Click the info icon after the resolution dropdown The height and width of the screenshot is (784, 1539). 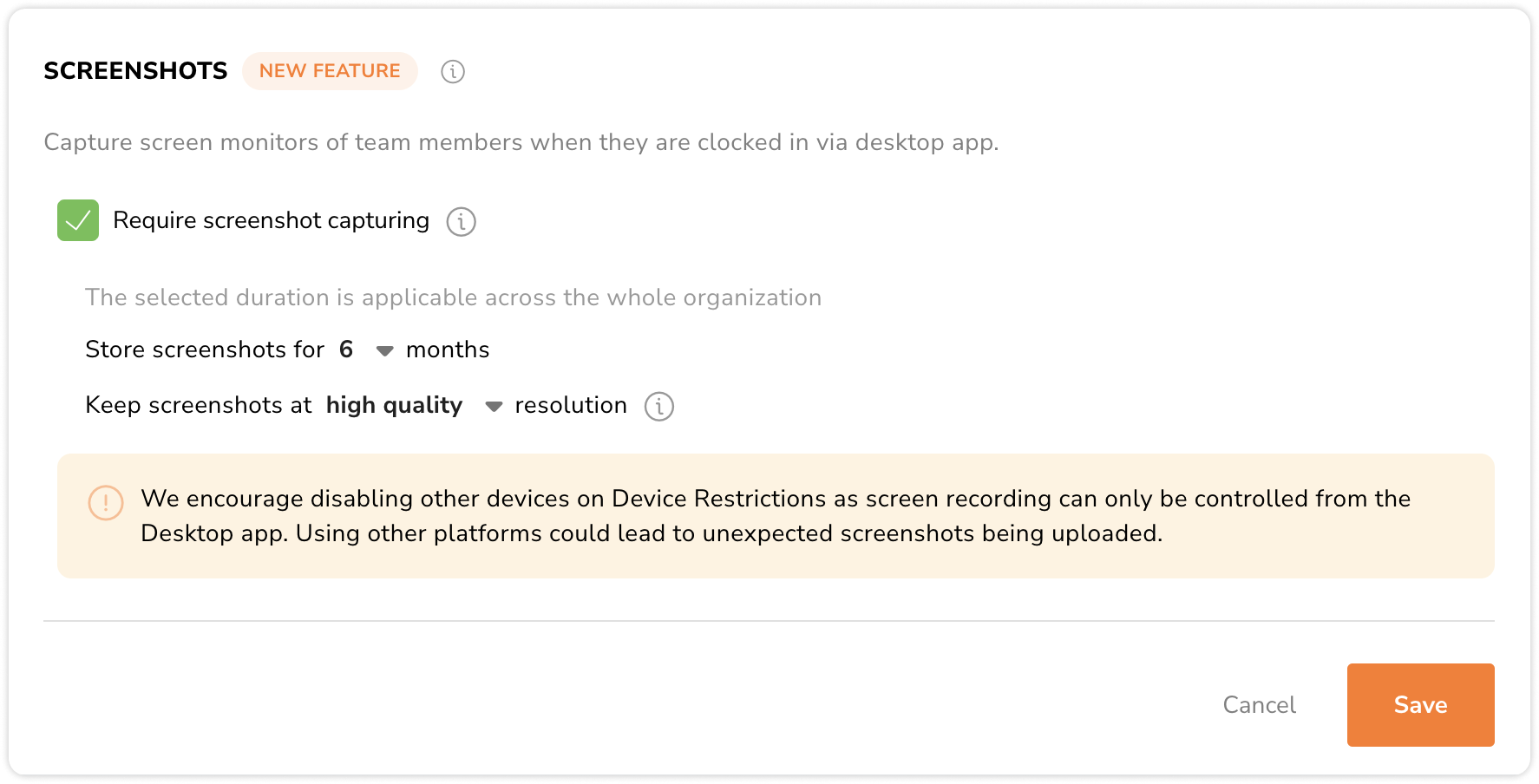click(658, 406)
